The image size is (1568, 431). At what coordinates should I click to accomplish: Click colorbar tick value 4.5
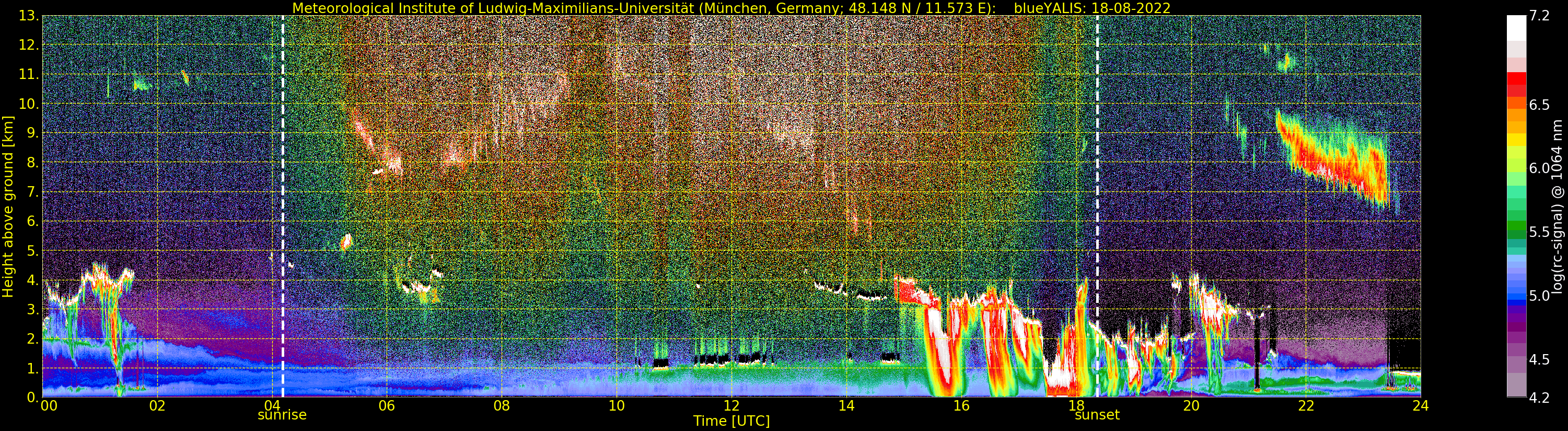pyautogui.click(x=1539, y=360)
